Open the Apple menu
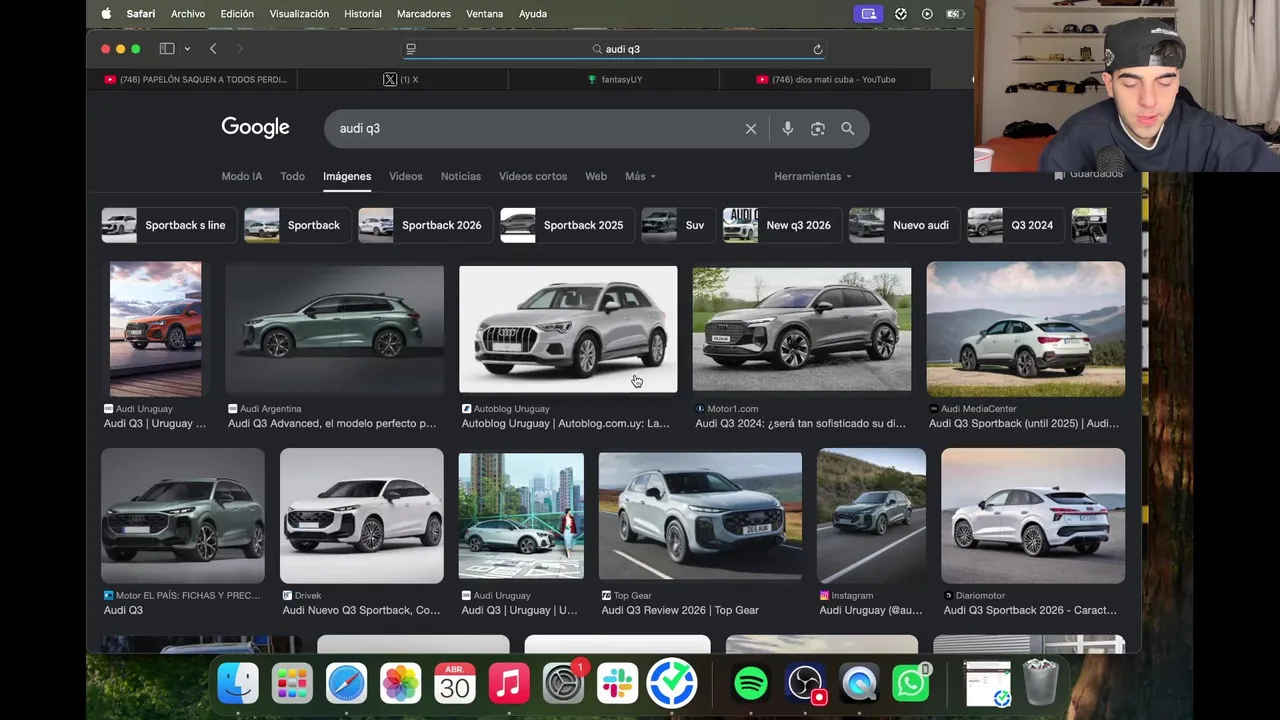The width and height of the screenshot is (1280, 720). tap(106, 14)
